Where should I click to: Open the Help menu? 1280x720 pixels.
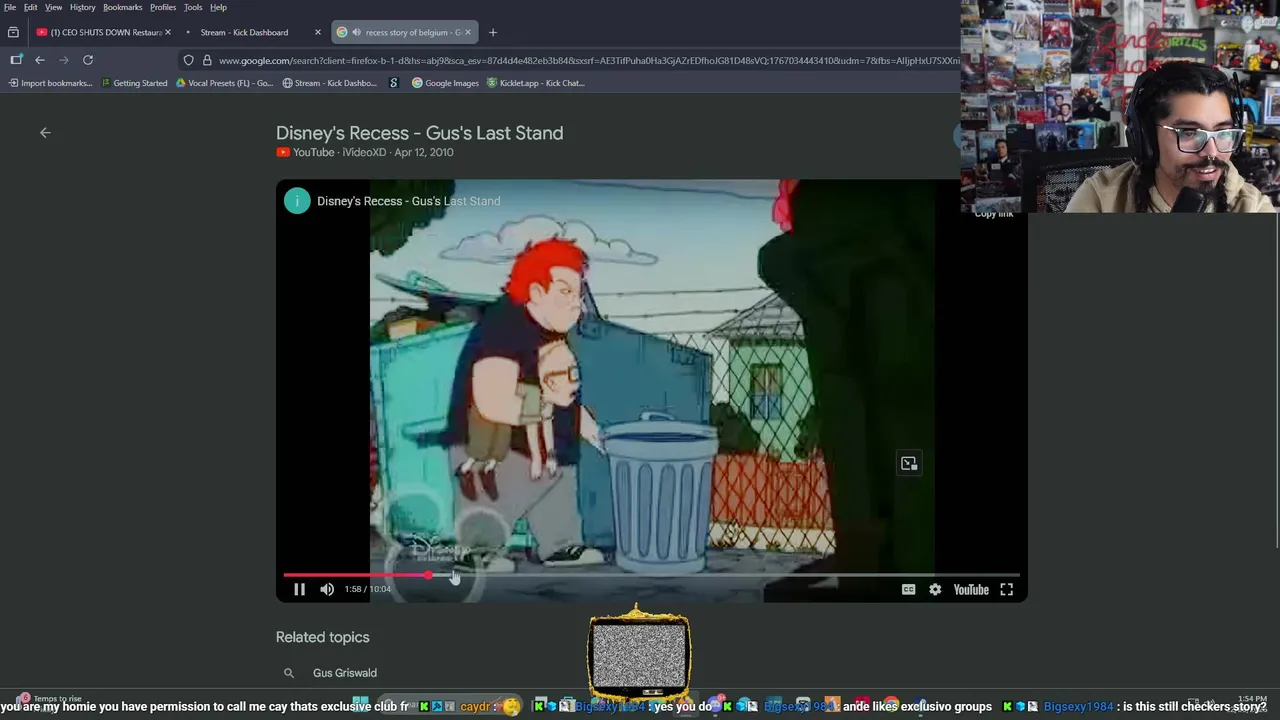[218, 7]
